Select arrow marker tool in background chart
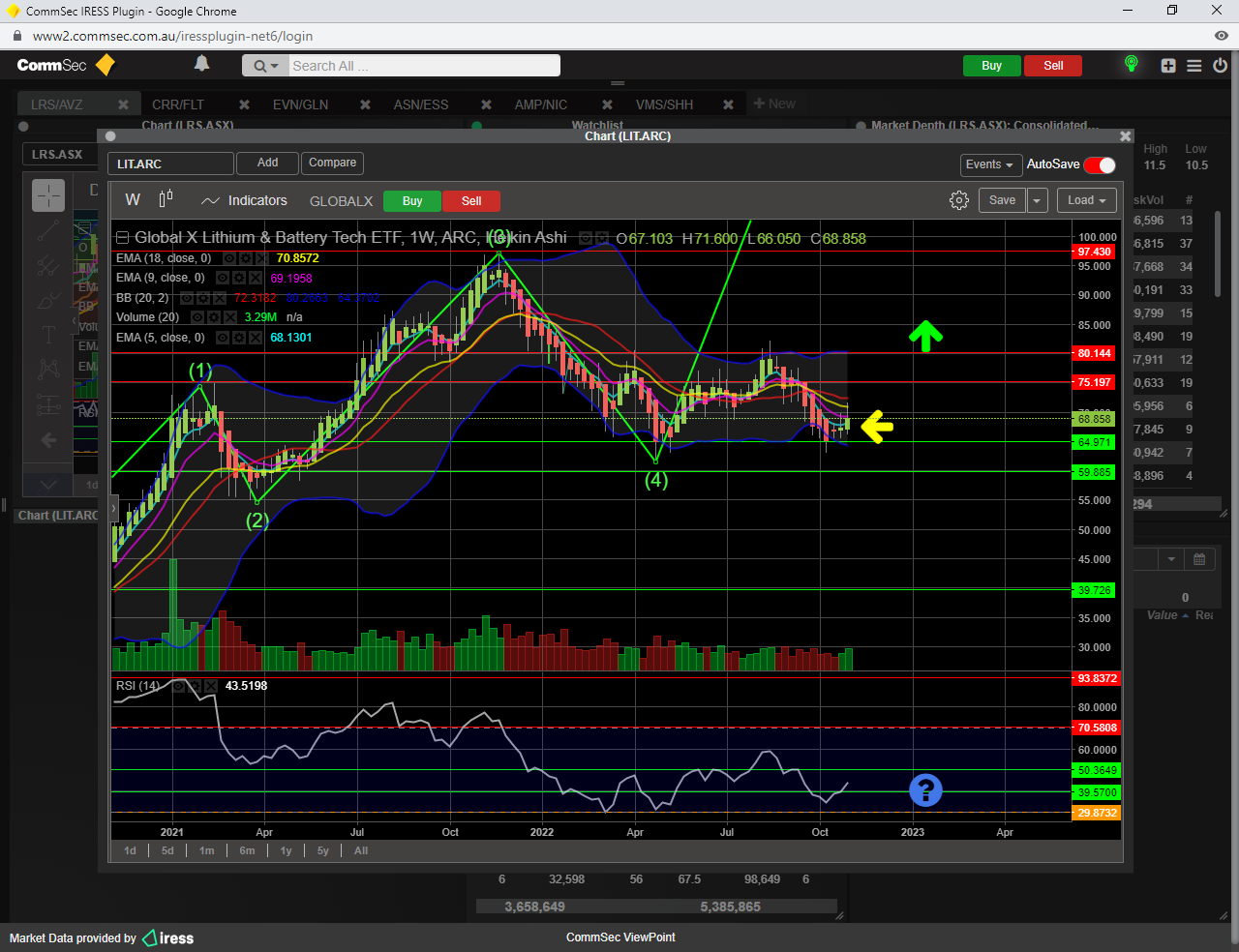The height and width of the screenshot is (952, 1239). [48, 440]
